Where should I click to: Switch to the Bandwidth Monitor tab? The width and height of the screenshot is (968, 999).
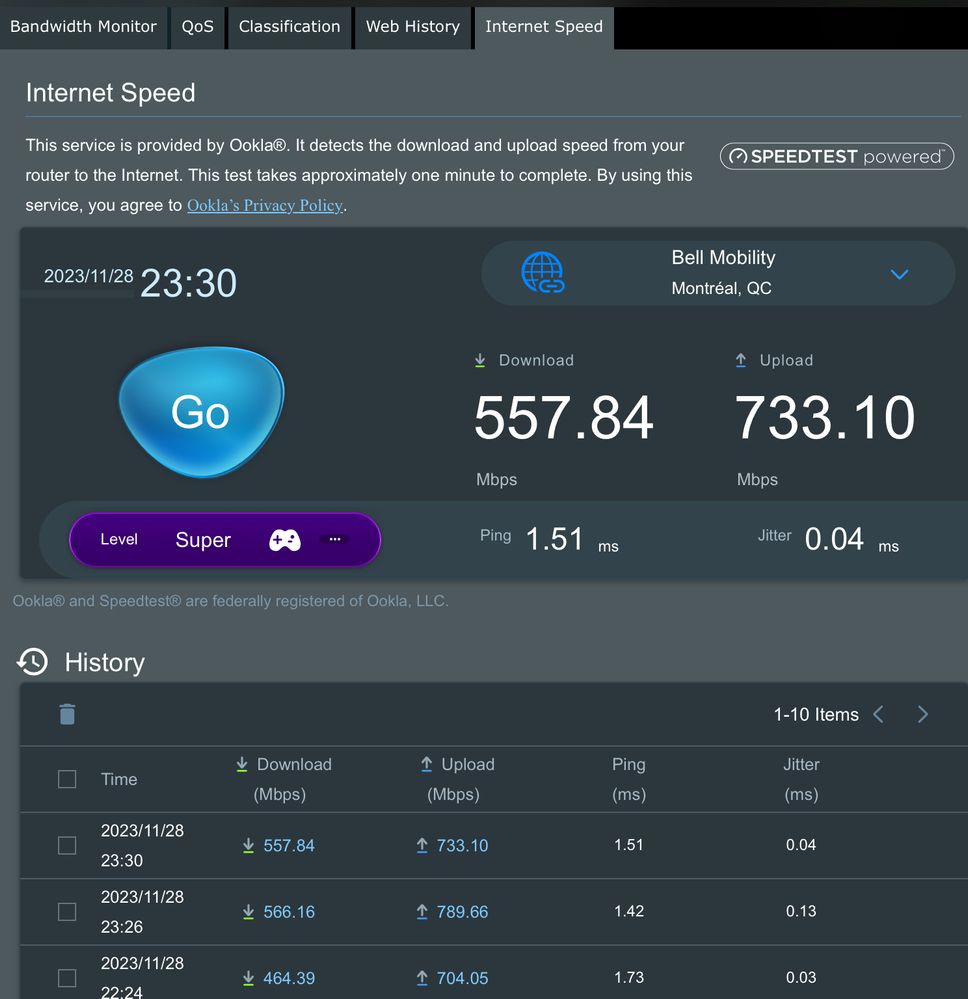tap(83, 27)
